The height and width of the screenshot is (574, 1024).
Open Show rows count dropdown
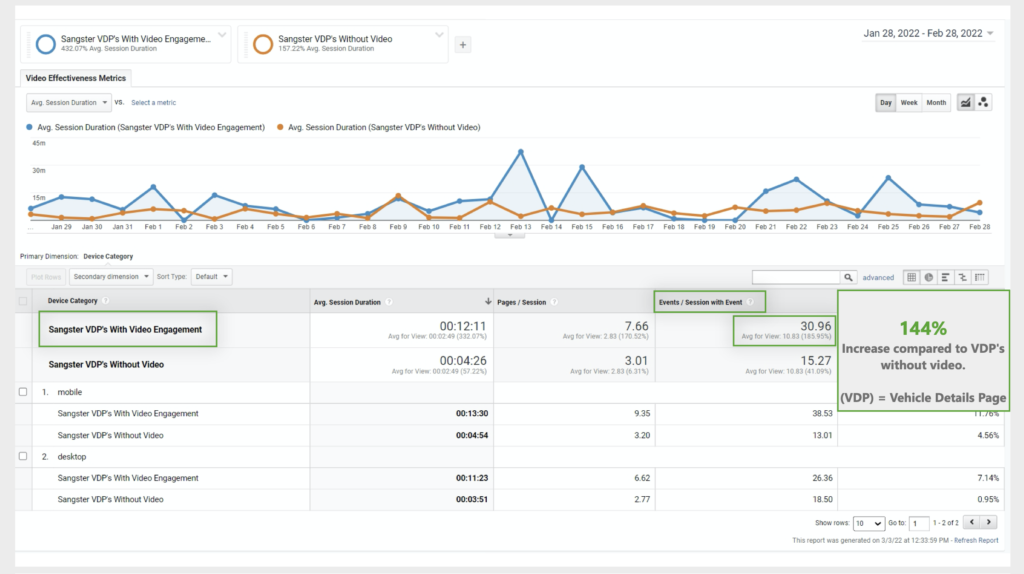(869, 523)
